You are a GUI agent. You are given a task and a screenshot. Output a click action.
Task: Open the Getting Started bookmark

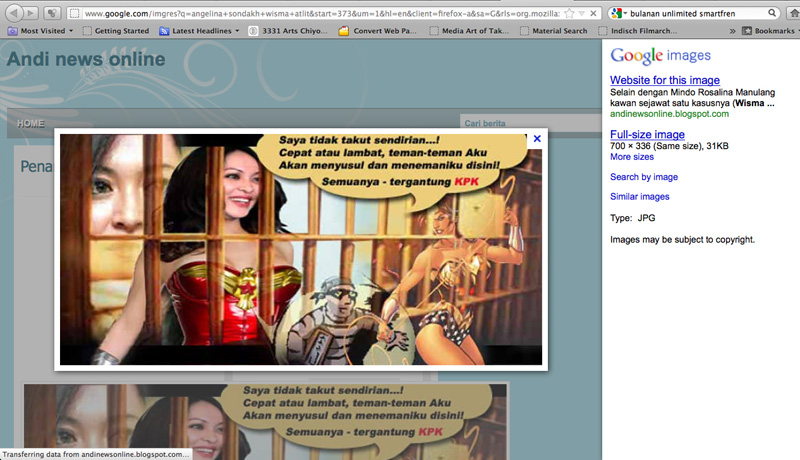pyautogui.click(x=116, y=31)
